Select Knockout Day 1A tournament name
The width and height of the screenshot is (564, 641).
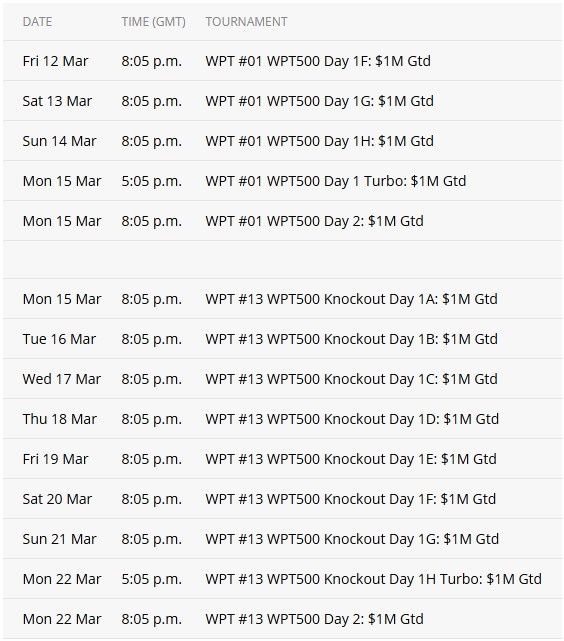click(351, 299)
